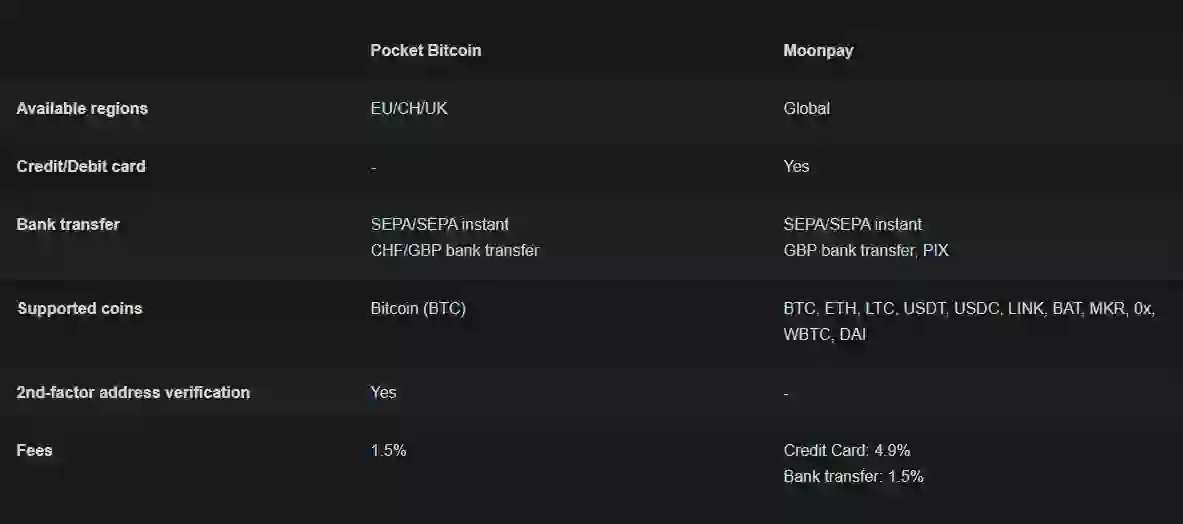Image resolution: width=1183 pixels, height=524 pixels.
Task: Click the coin list starting with BTC, ETH
Action: click(x=968, y=308)
